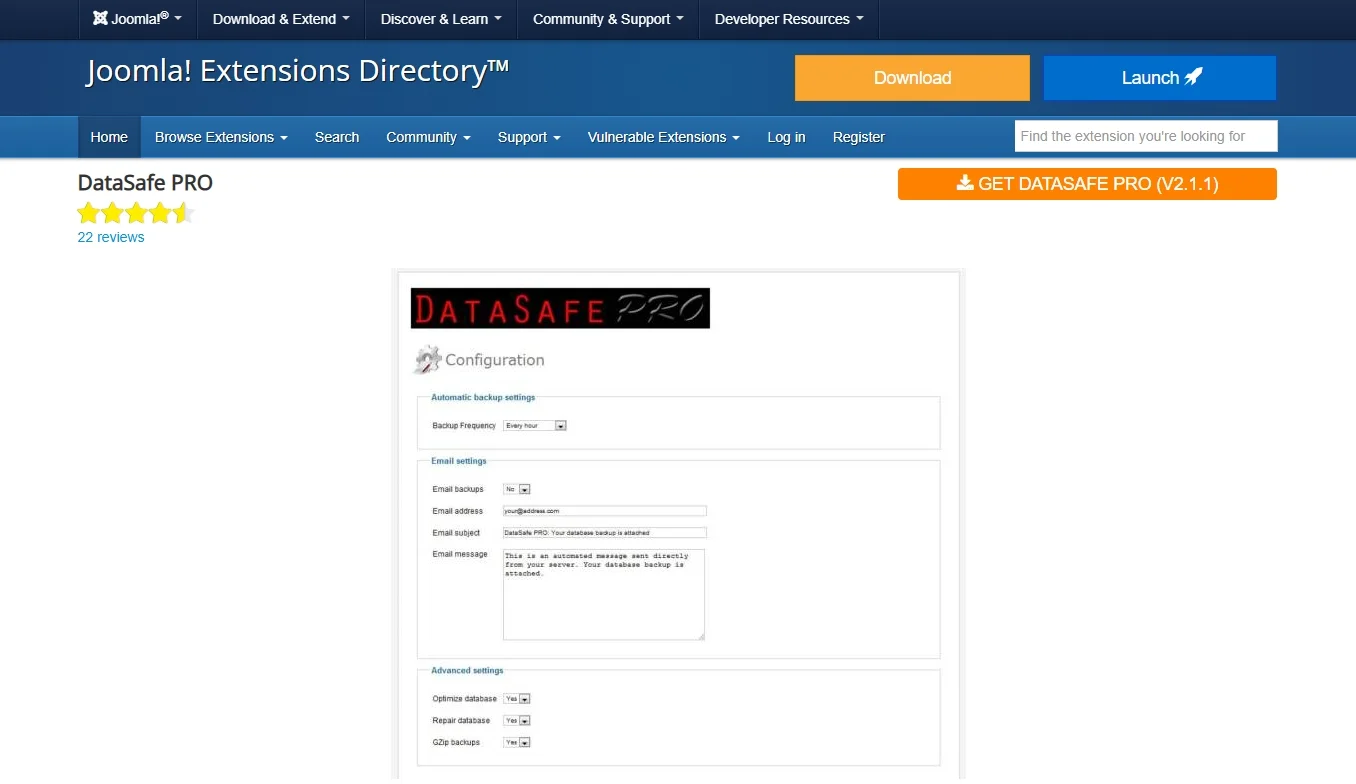Expand the Browse Extensions dropdown
This screenshot has width=1356, height=784.
point(221,137)
